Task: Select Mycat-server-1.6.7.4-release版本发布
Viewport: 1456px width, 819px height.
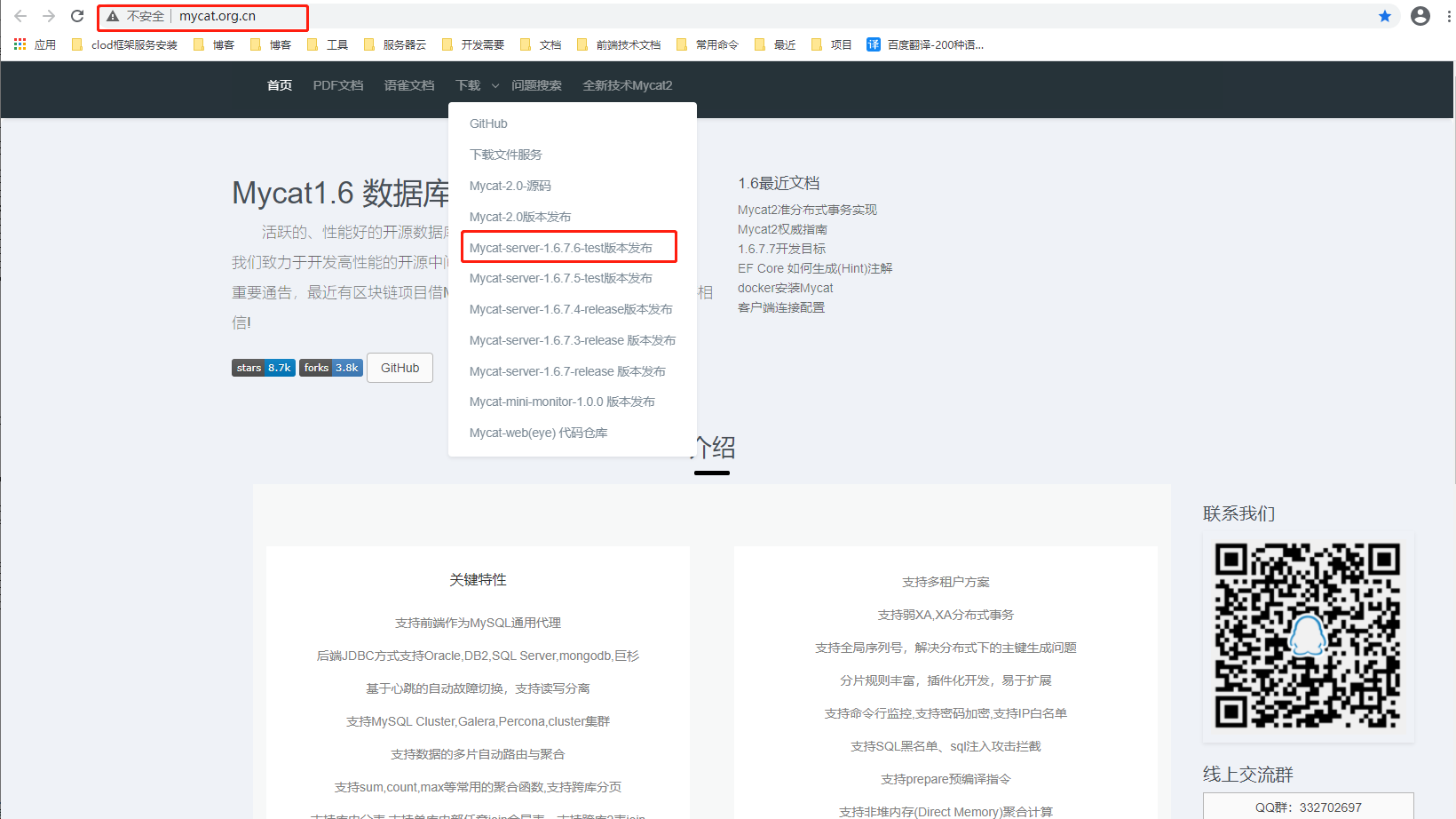Action: [573, 309]
